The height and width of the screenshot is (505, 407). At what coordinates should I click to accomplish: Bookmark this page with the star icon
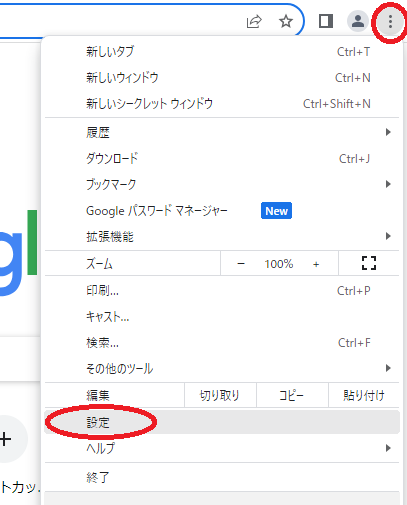(x=286, y=22)
